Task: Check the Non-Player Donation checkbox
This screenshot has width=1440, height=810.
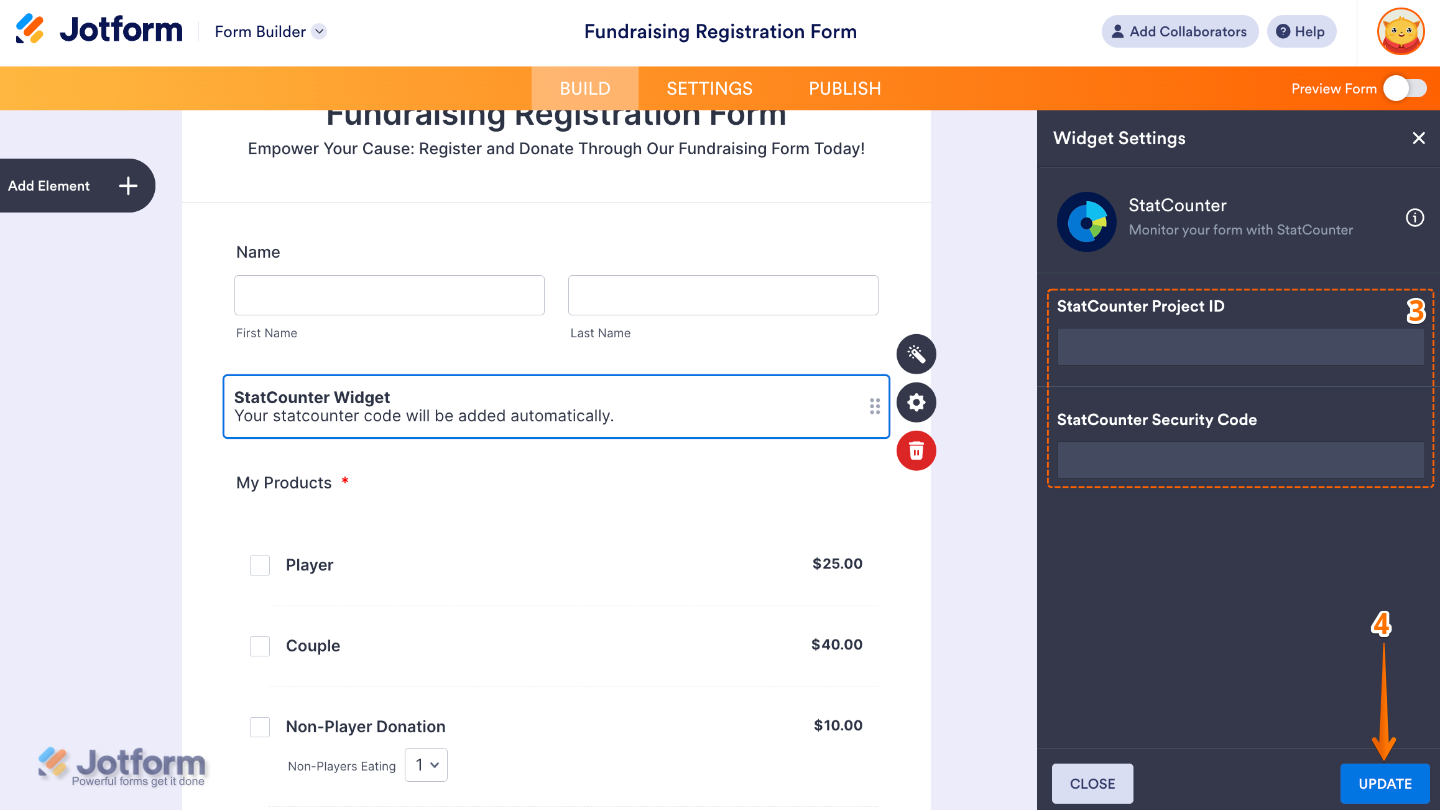Action: (260, 726)
